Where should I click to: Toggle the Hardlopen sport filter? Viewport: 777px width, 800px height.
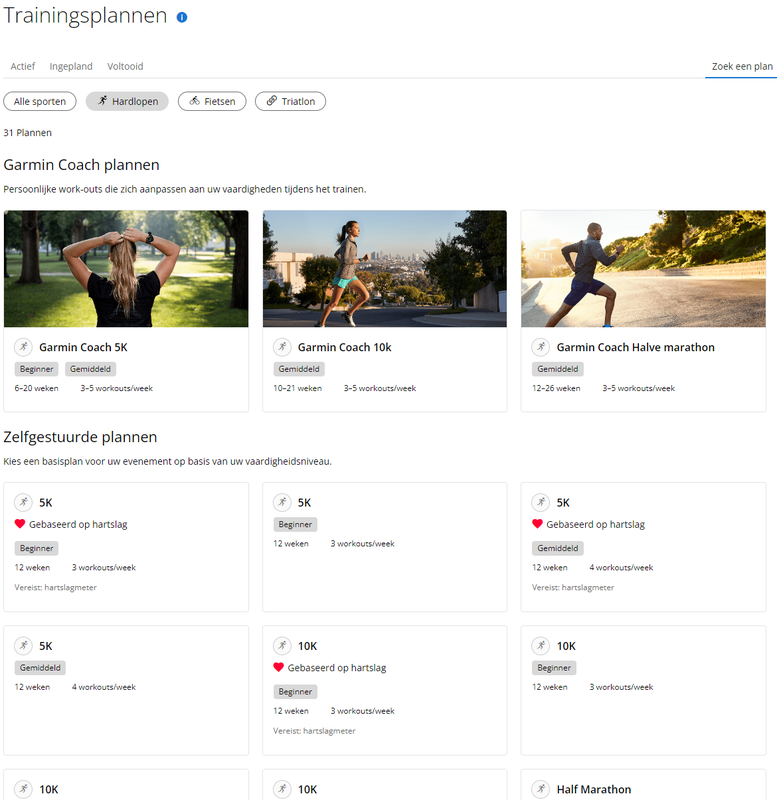(x=127, y=101)
